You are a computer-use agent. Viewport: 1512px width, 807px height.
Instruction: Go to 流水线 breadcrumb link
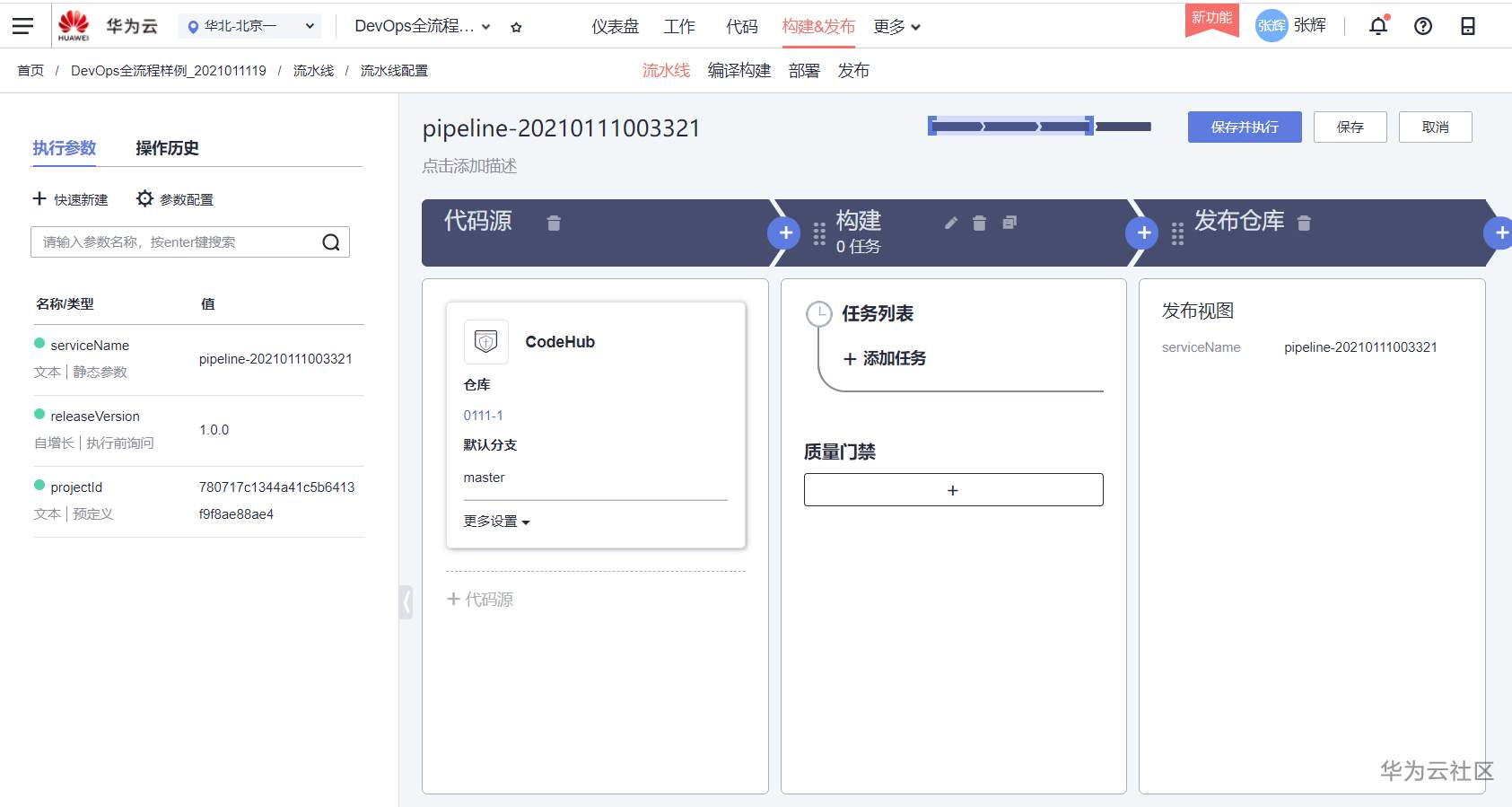[x=313, y=71]
